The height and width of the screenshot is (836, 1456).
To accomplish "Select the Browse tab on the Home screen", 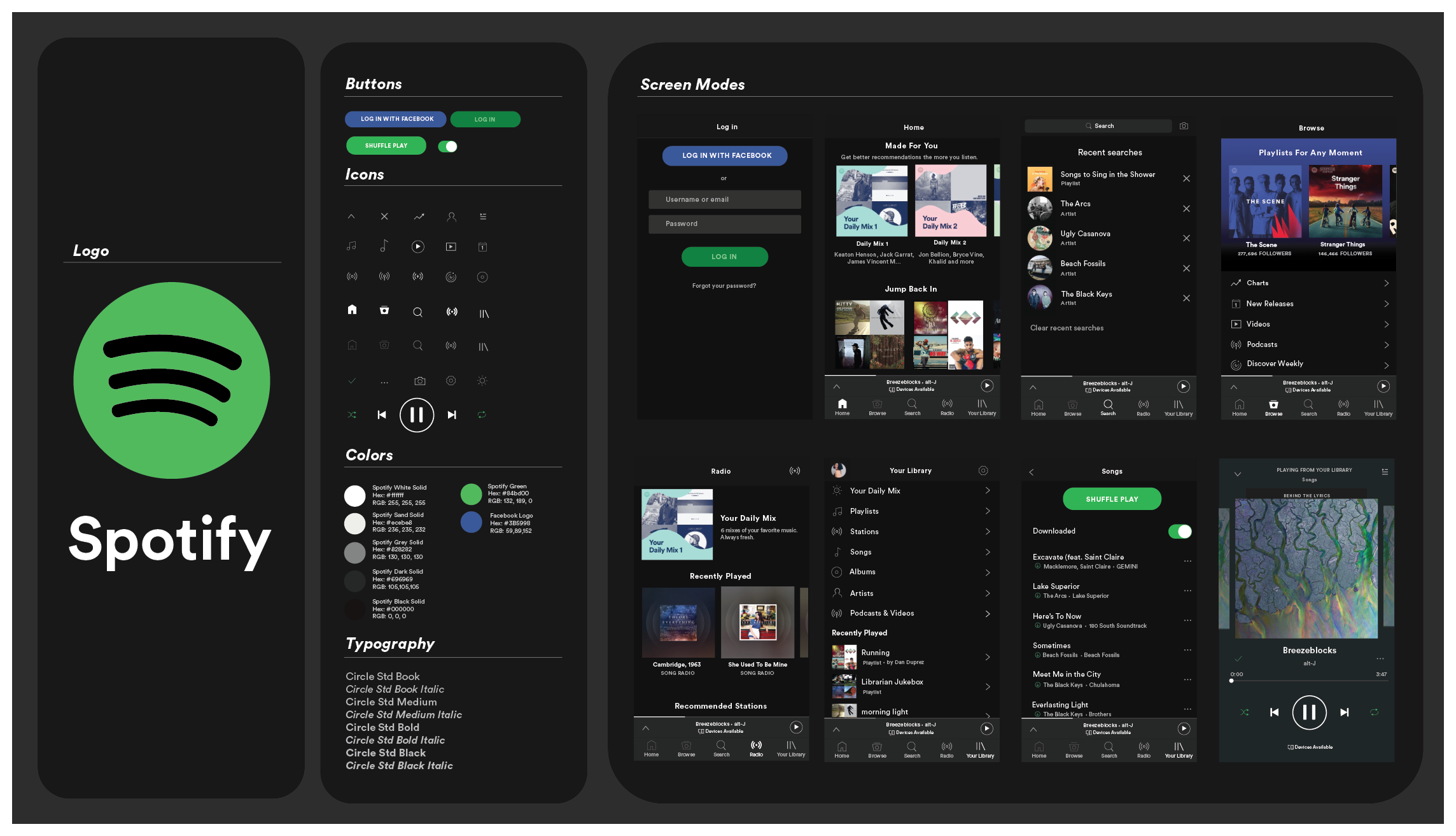I will pos(877,407).
